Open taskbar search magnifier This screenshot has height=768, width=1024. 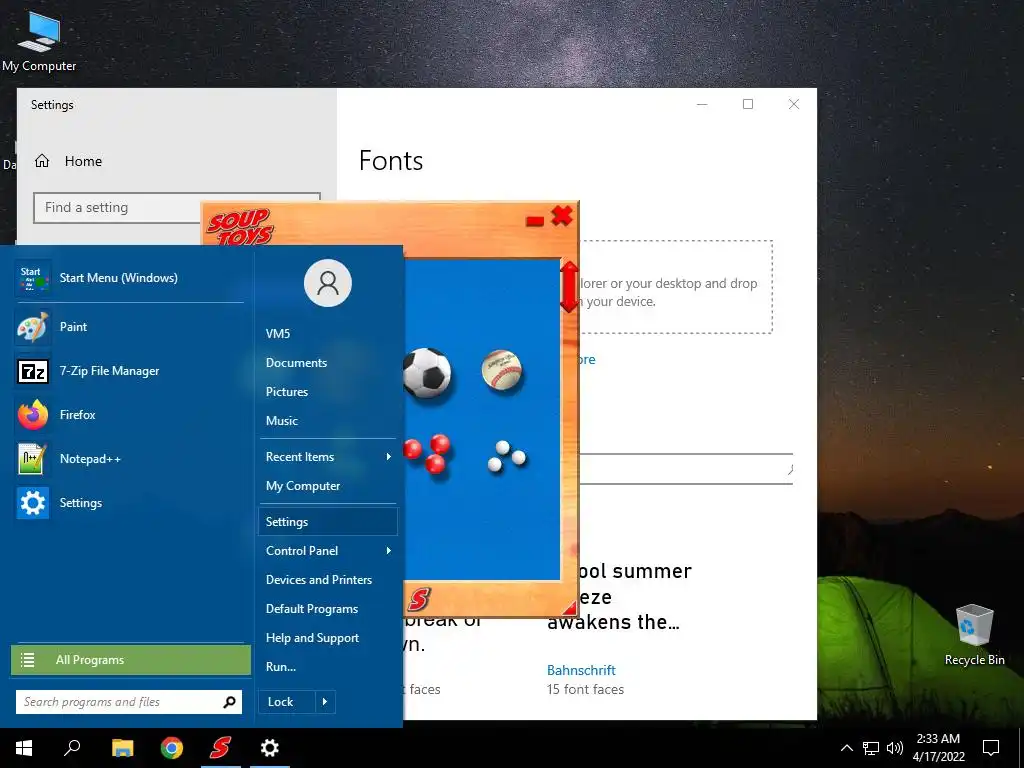pyautogui.click(x=72, y=748)
